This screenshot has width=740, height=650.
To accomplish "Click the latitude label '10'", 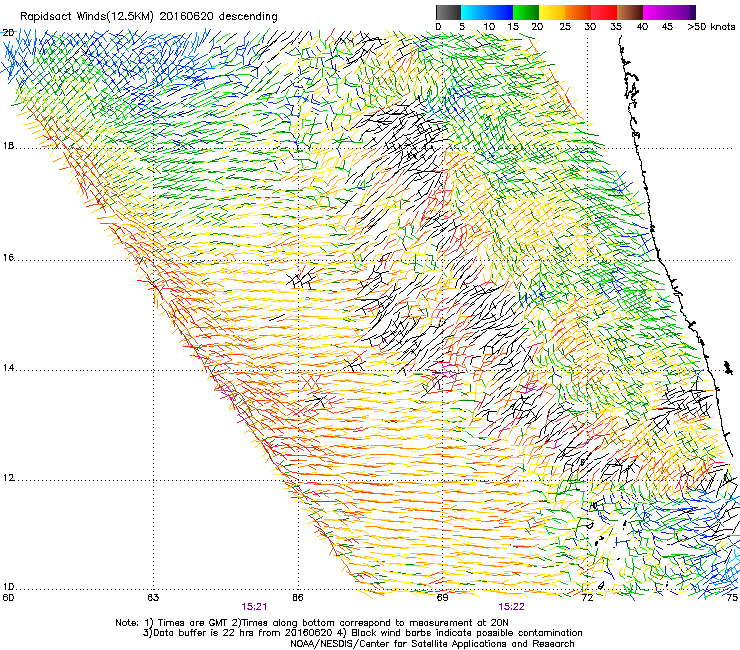I will (x=8, y=587).
